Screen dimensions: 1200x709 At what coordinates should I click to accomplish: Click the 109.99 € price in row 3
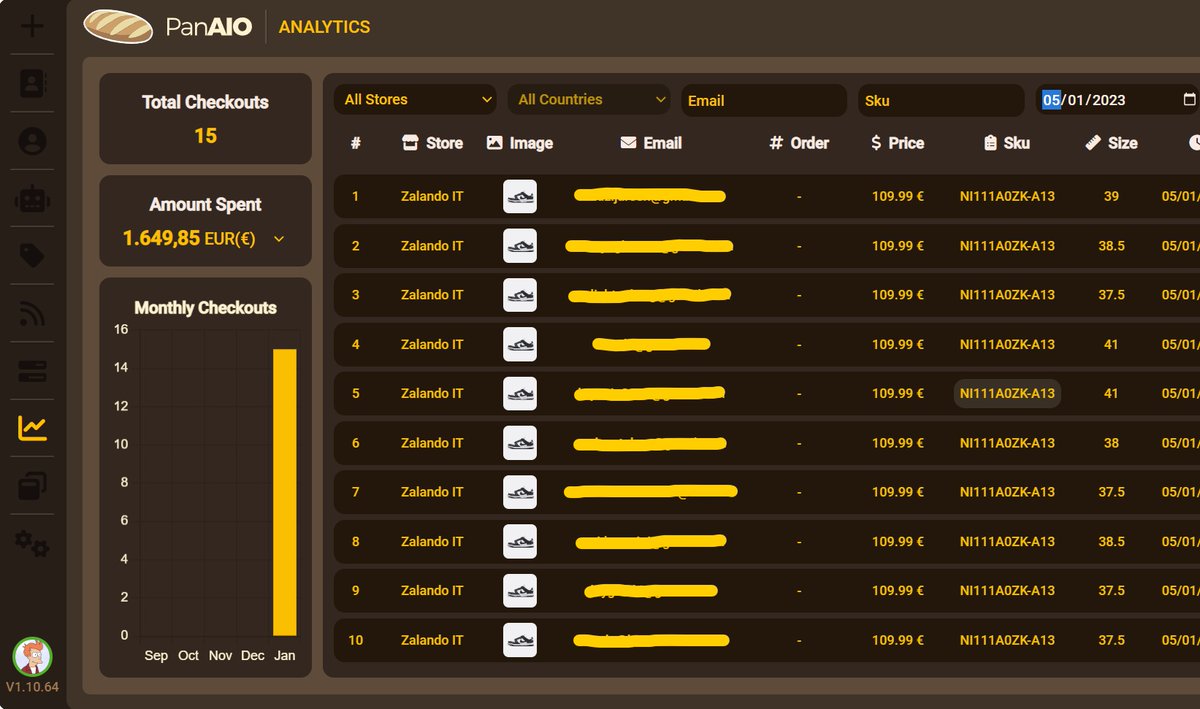coord(898,295)
